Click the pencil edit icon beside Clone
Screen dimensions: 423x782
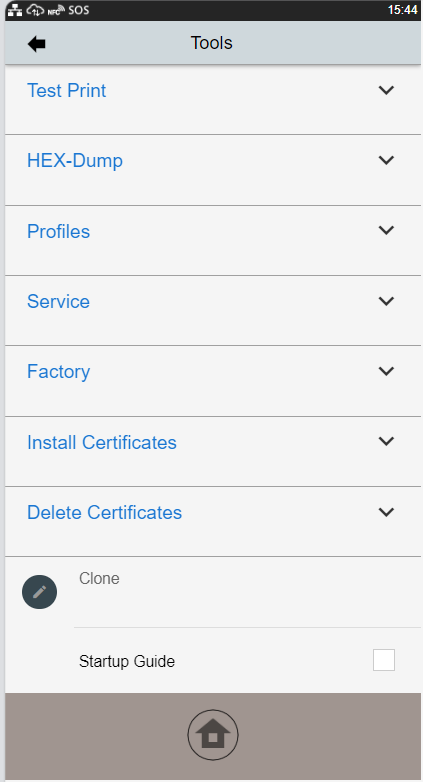point(39,591)
